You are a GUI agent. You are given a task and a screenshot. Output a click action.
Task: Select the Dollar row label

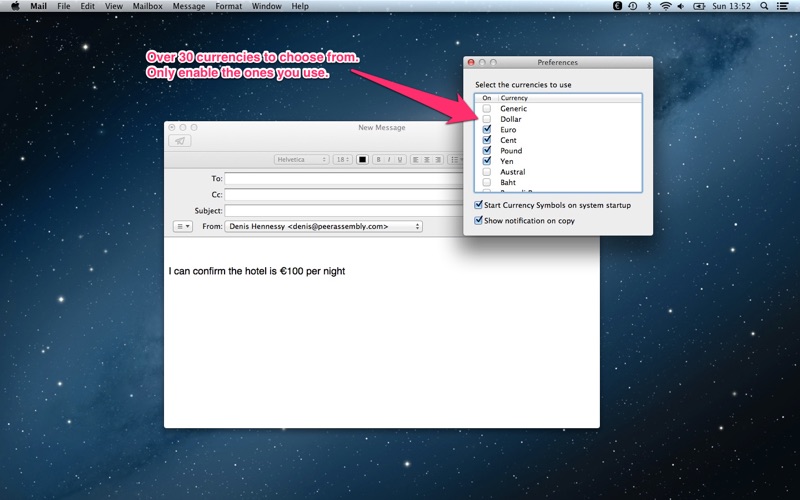point(511,119)
